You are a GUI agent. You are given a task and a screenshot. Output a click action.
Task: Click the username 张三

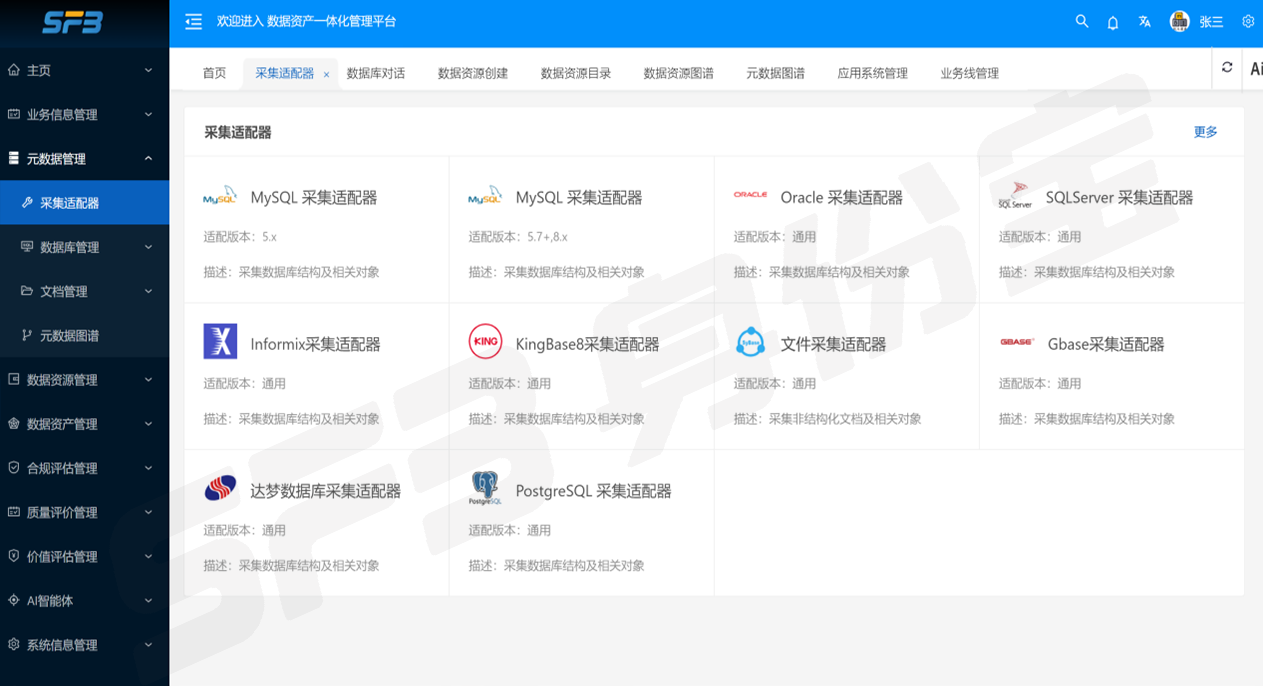click(1211, 22)
